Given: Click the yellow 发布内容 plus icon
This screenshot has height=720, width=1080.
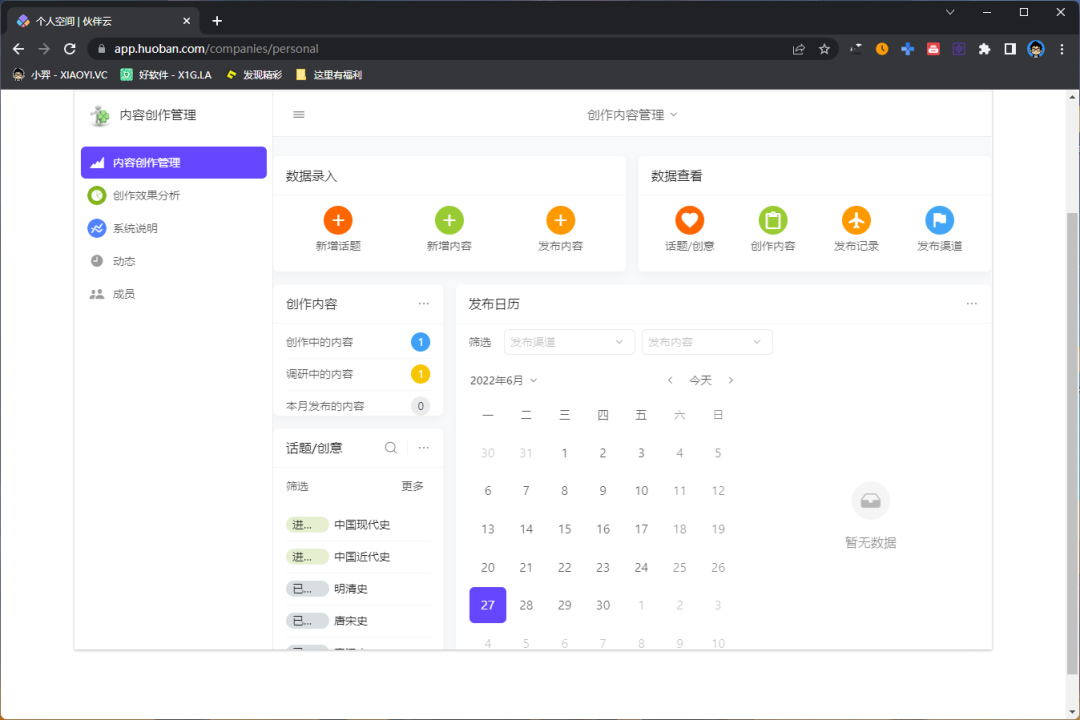Looking at the screenshot, I should click(x=560, y=218).
